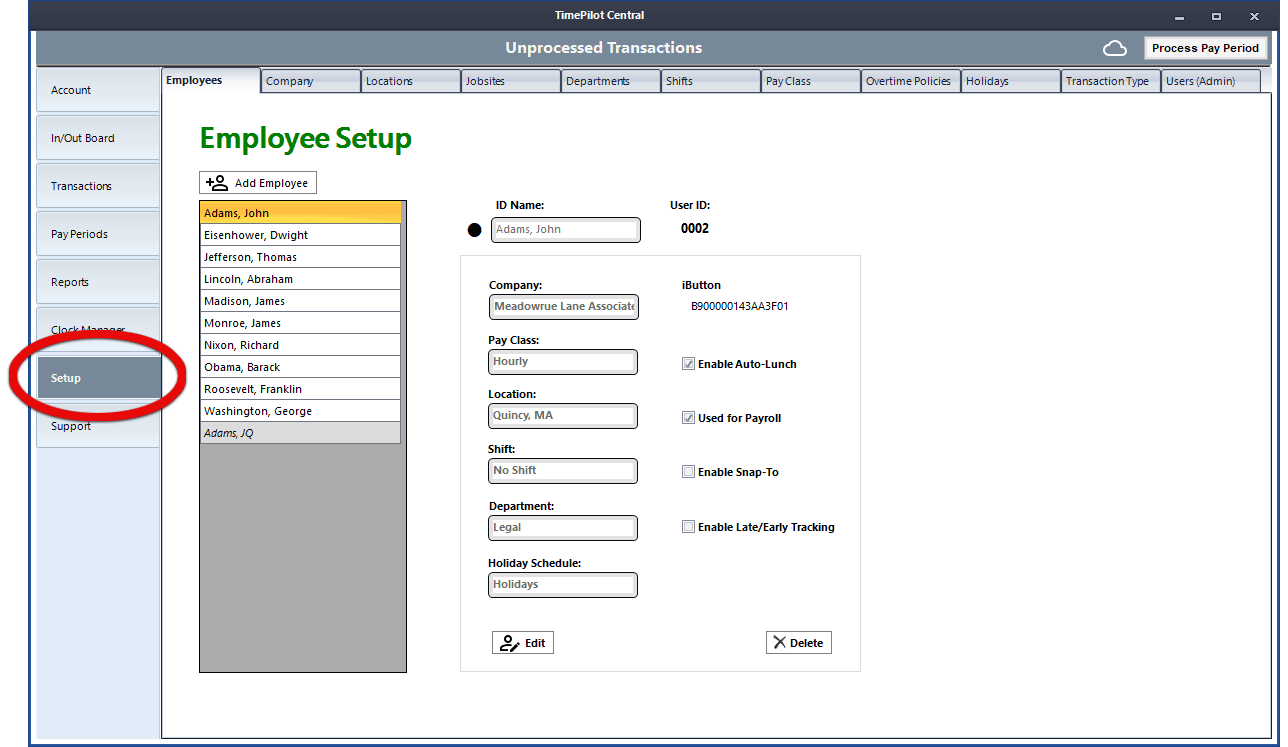Screen dimensions: 1288x747
Task: Click the Edit employee pencil icon
Action: (x=508, y=642)
